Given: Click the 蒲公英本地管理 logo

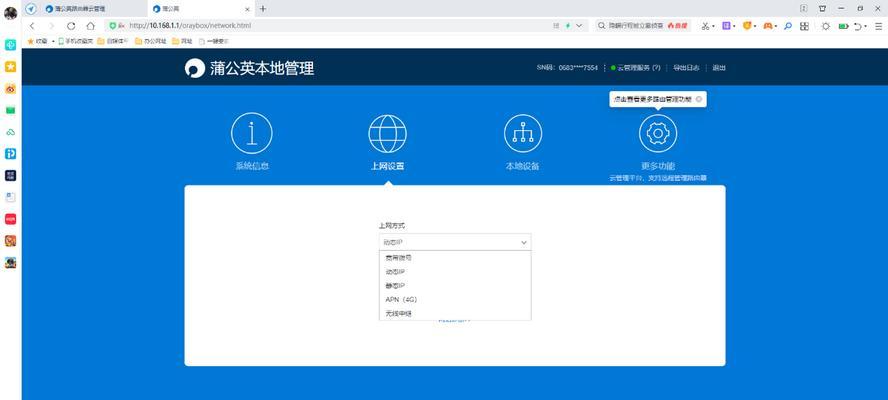Looking at the screenshot, I should [x=249, y=69].
